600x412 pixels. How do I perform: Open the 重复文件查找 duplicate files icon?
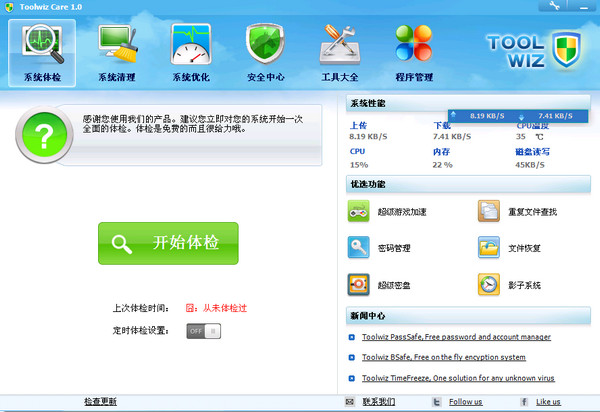click(x=489, y=211)
